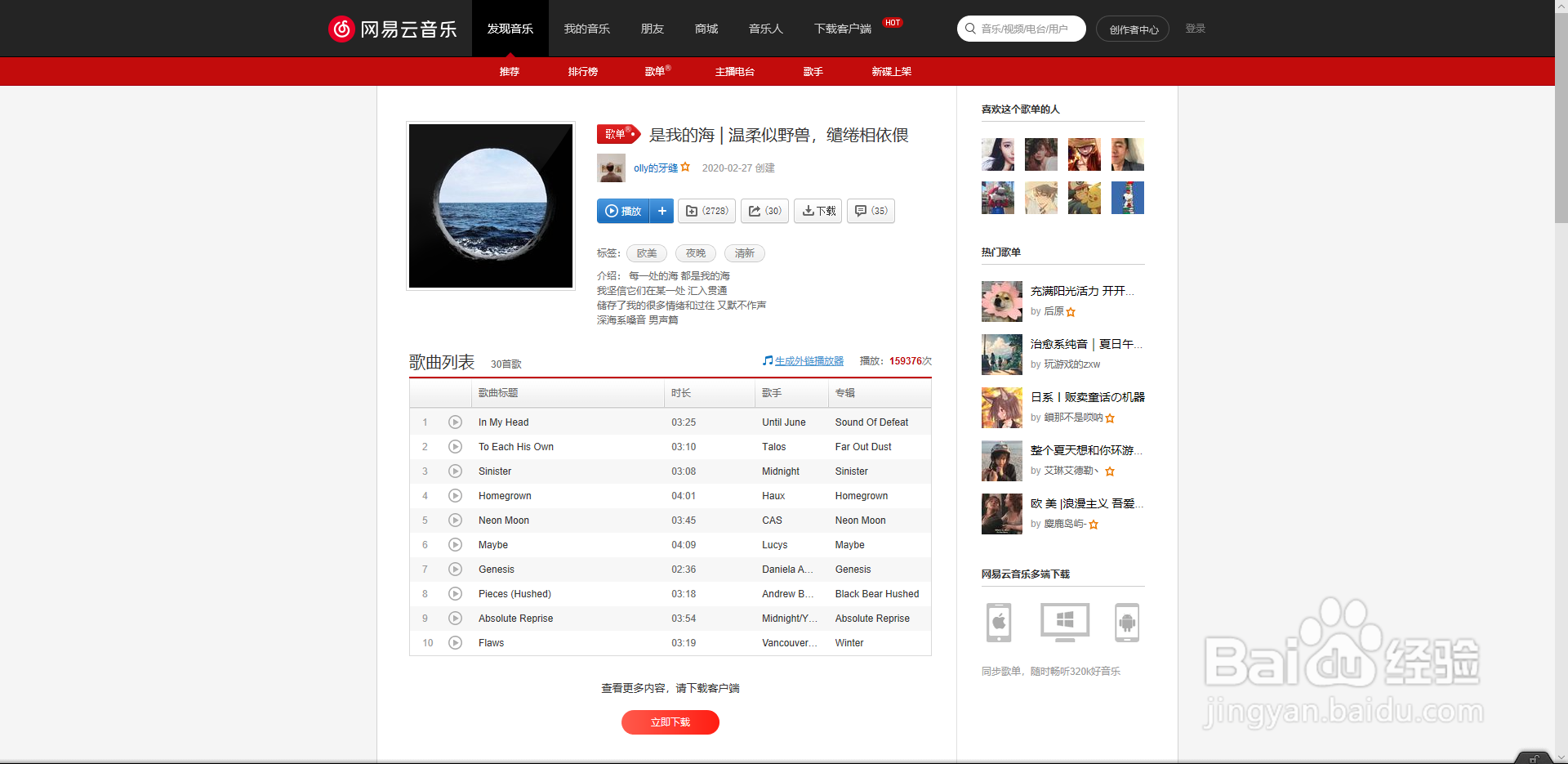Select the 歌手 sub-navigation item
1568x764 pixels.
click(813, 72)
